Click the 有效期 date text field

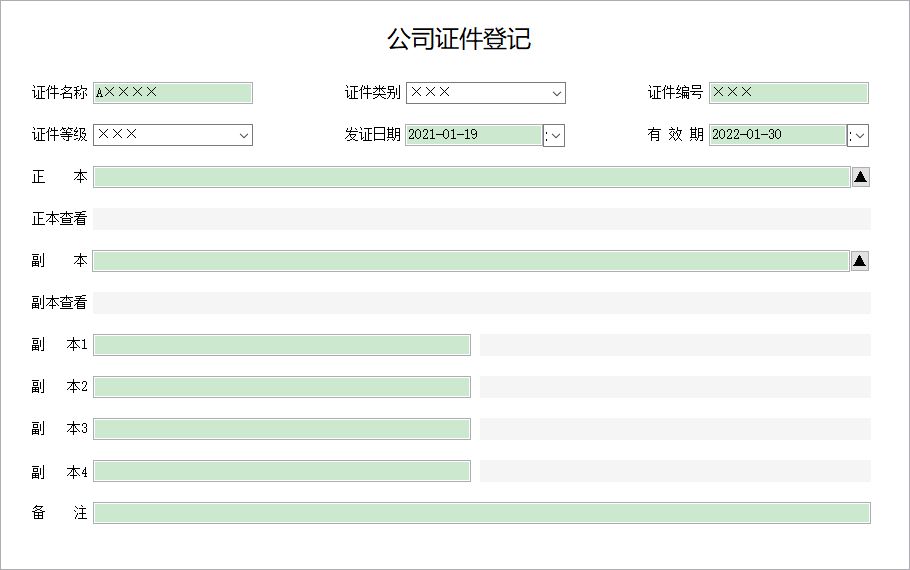pyautogui.click(x=778, y=135)
